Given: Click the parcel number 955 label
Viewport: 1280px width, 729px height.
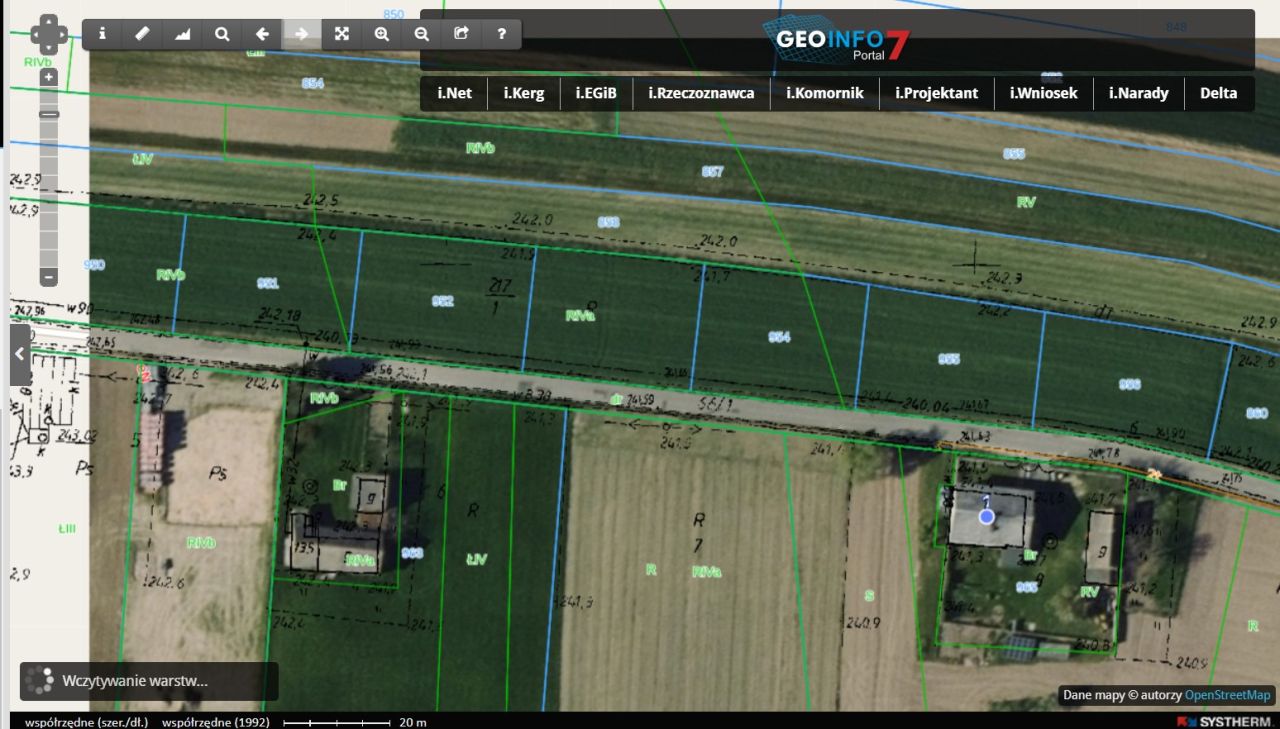Looking at the screenshot, I should (x=949, y=359).
